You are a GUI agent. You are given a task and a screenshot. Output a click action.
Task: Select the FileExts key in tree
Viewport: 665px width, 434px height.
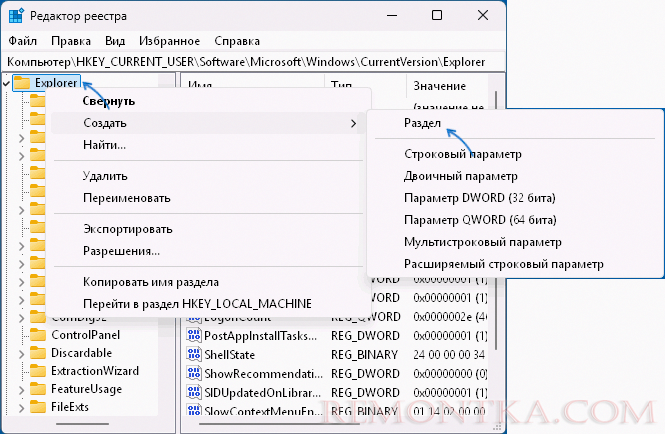click(x=70, y=407)
